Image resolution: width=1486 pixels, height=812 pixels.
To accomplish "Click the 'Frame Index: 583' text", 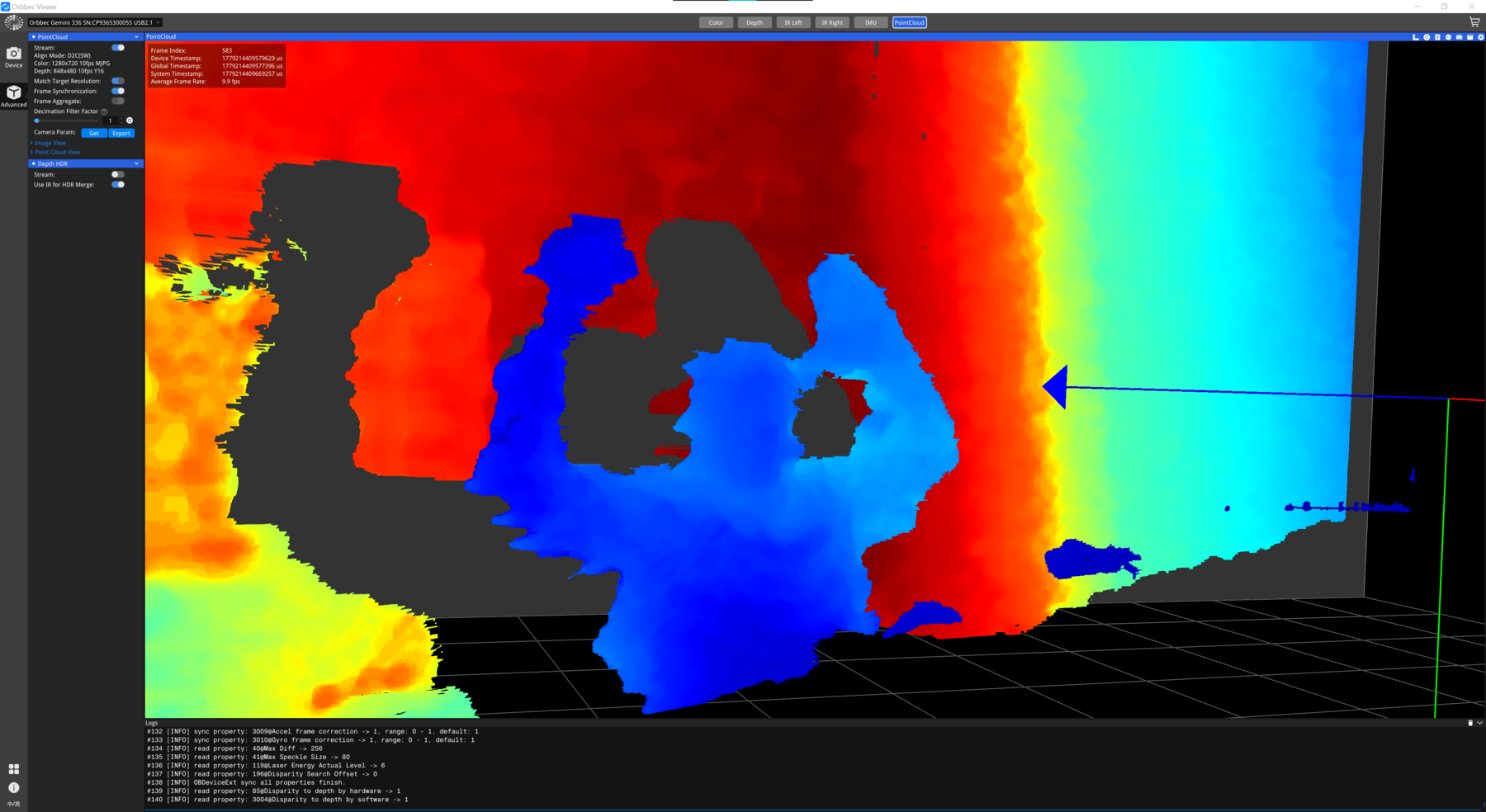I will pos(192,50).
